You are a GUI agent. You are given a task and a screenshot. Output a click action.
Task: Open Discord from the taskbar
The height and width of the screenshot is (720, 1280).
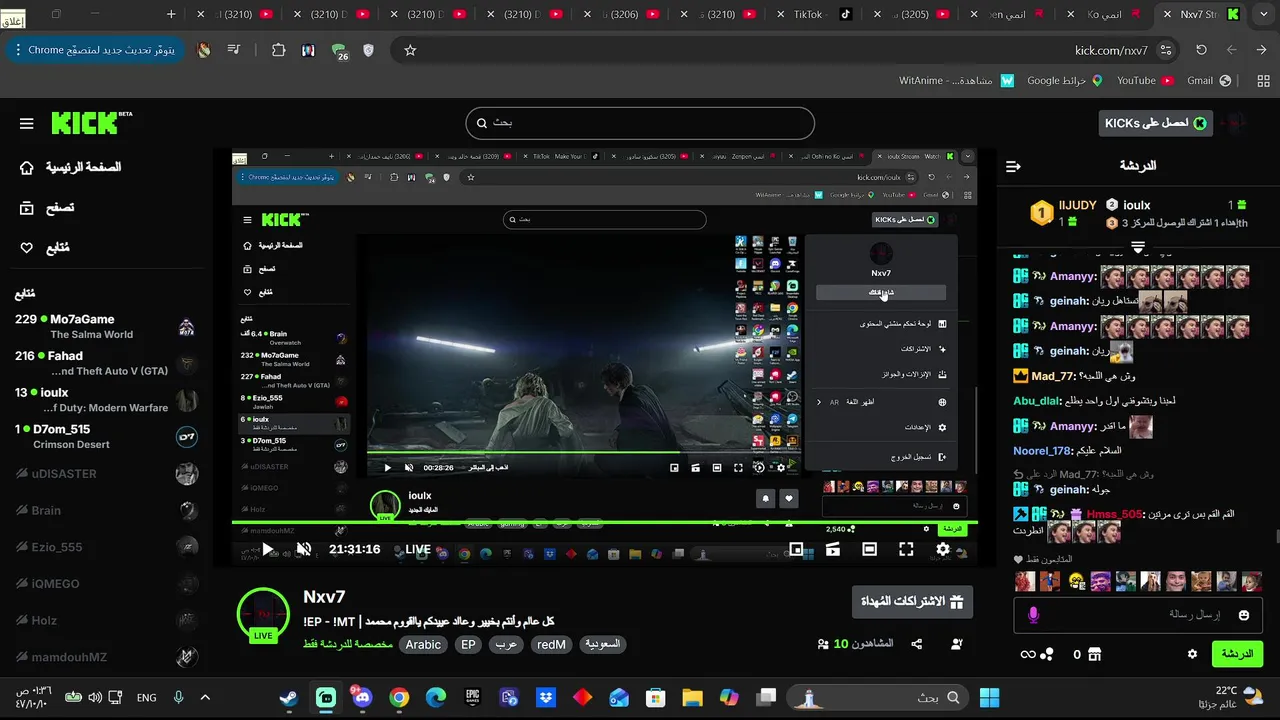(x=361, y=697)
